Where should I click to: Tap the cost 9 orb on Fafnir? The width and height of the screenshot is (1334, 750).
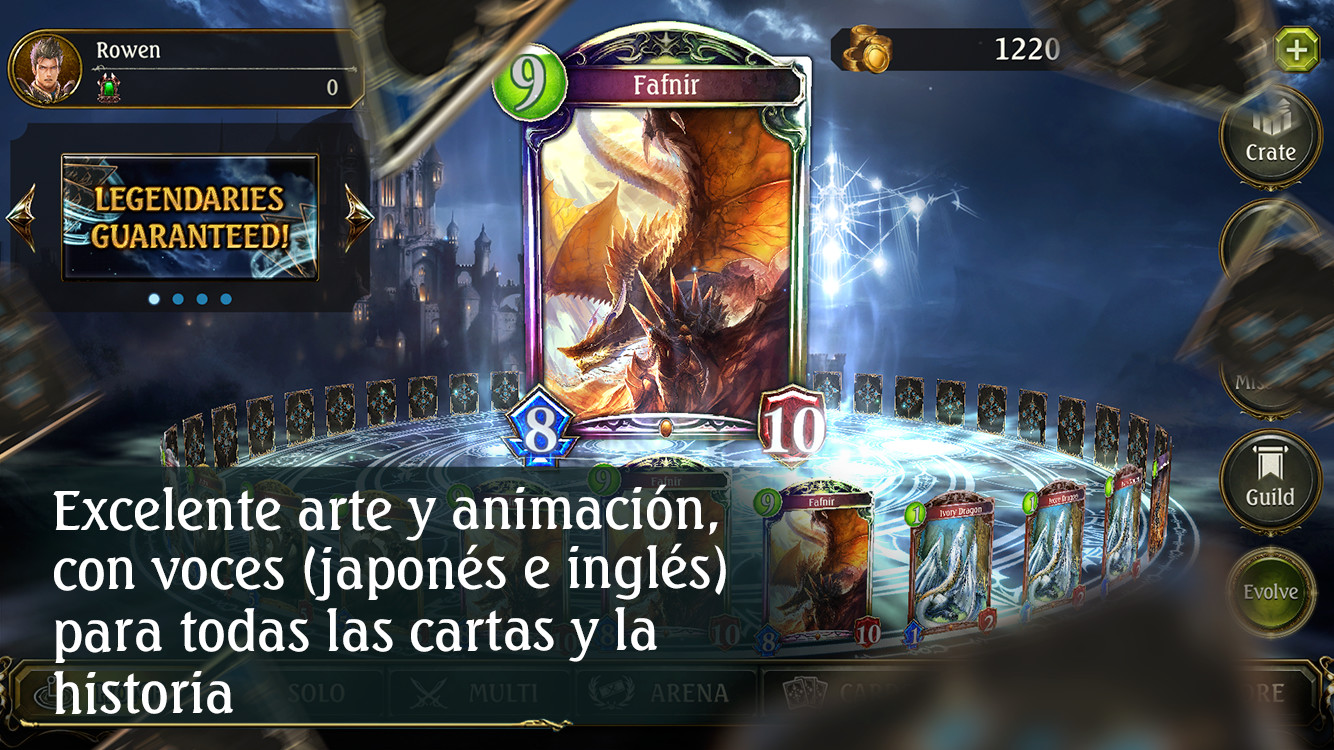point(530,83)
